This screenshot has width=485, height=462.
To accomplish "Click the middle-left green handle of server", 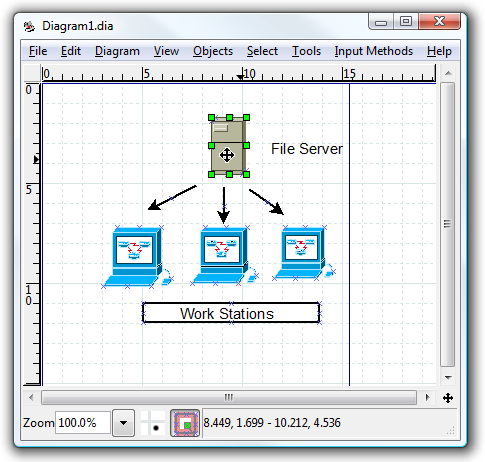I will point(211,146).
